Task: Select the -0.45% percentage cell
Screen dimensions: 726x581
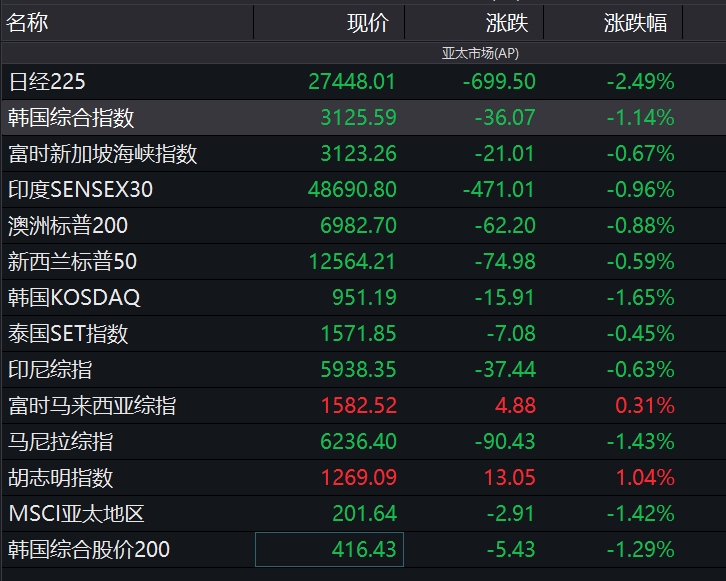Action: tap(640, 334)
